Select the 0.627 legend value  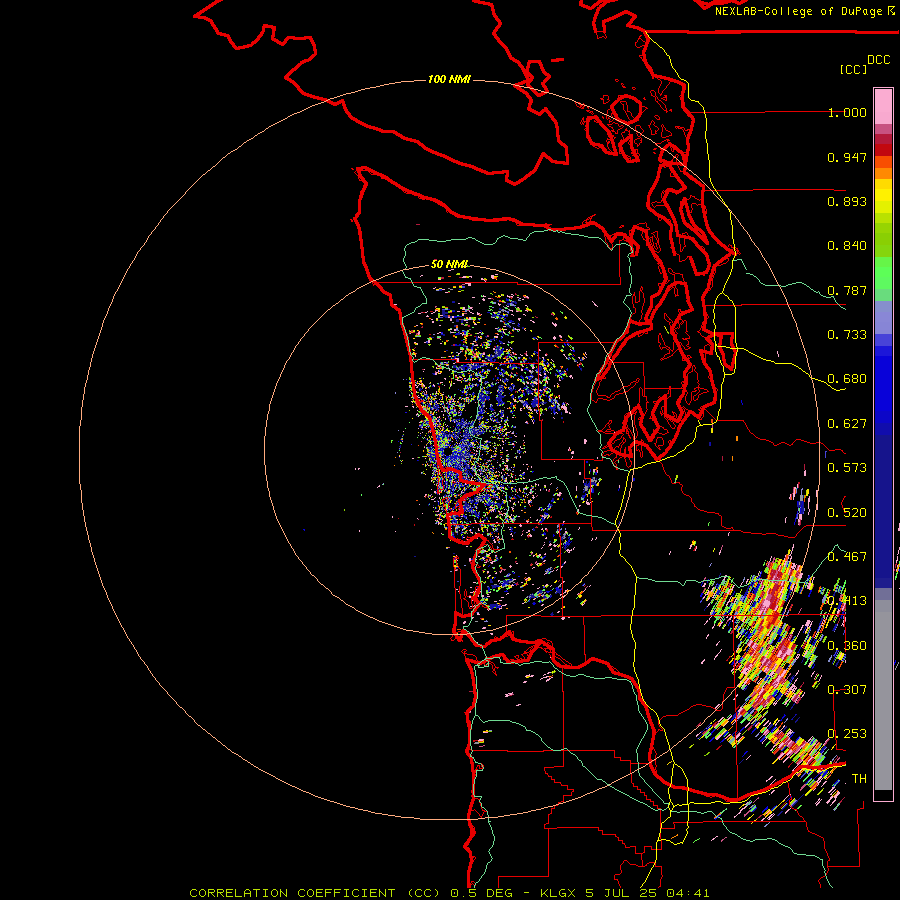pyautogui.click(x=847, y=424)
